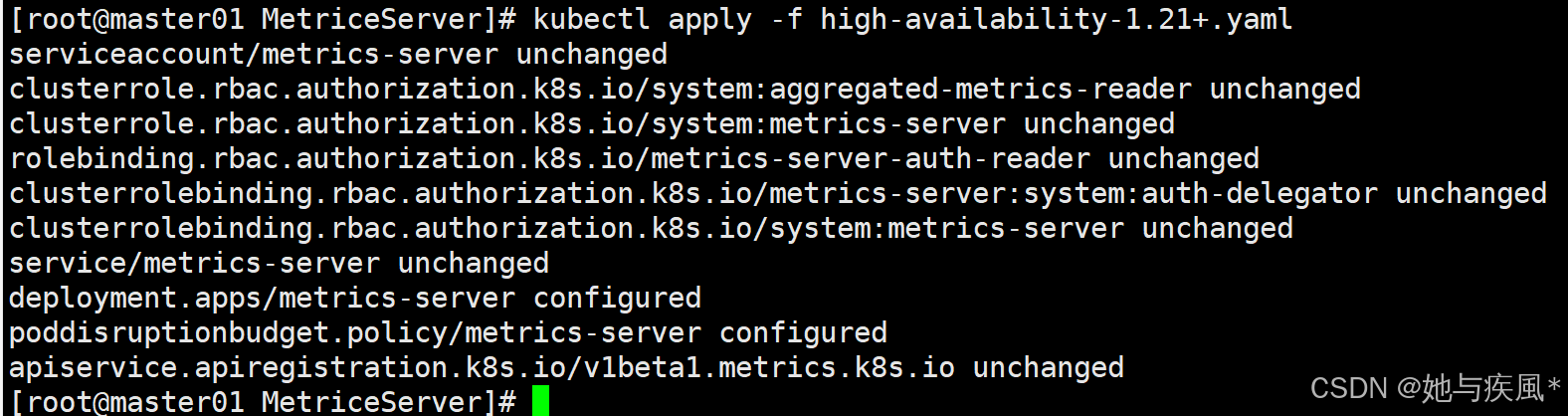The height and width of the screenshot is (416, 1568).
Task: Click the clusterrolebinding system:metrics-server line
Action: 651,228
